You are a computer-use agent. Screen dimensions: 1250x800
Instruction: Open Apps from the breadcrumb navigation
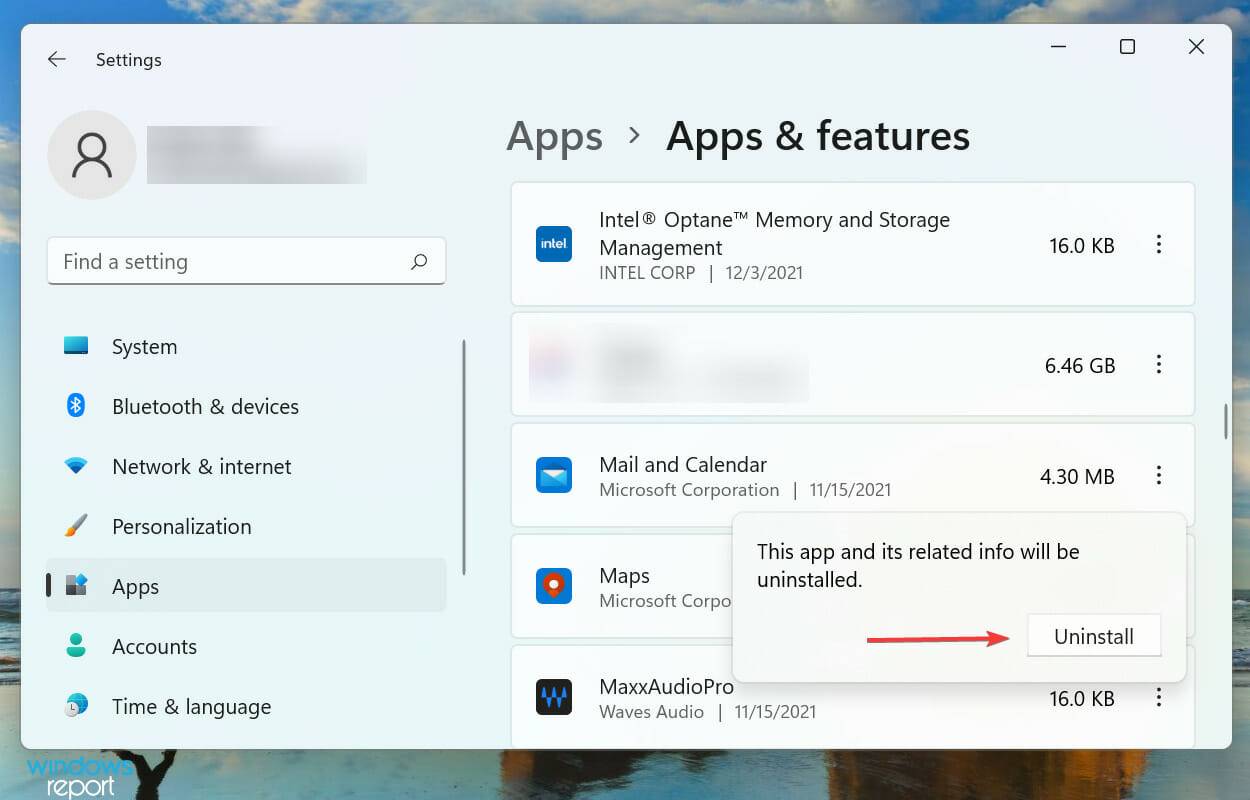(554, 136)
